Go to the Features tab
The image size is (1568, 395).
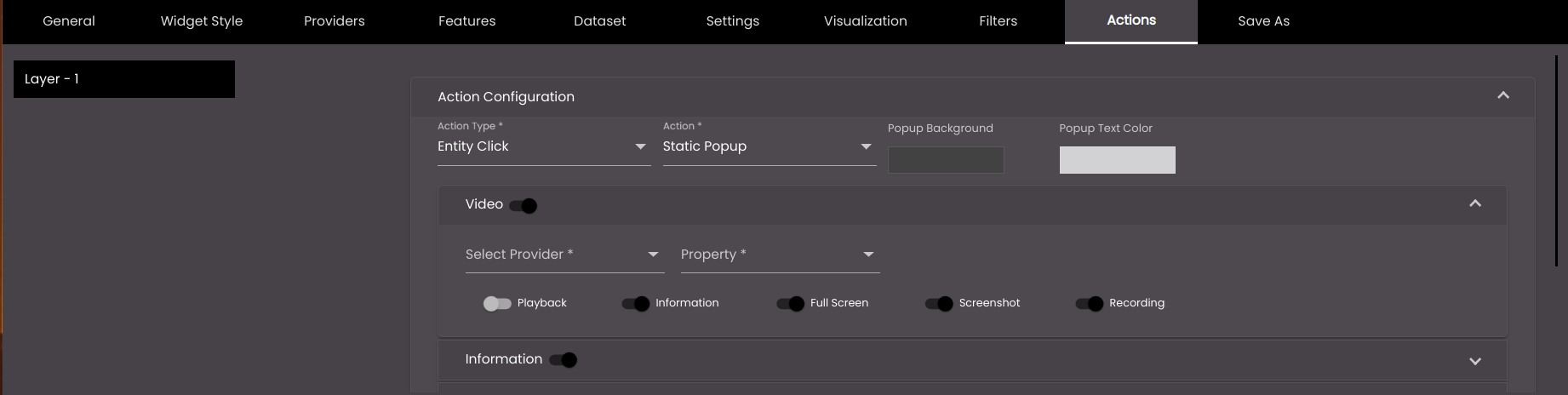pyautogui.click(x=467, y=21)
